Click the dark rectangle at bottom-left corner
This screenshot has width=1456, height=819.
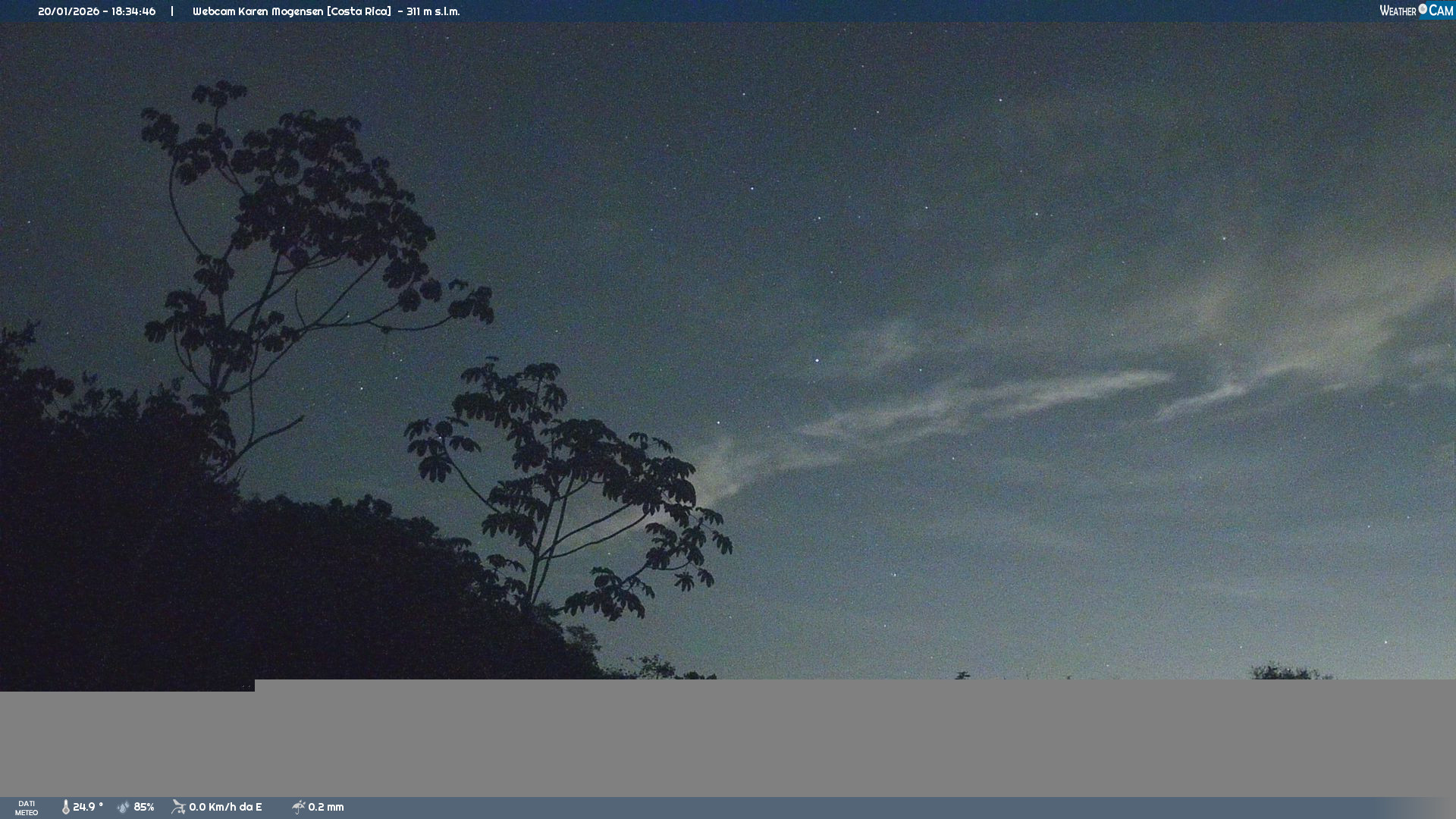click(x=127, y=685)
